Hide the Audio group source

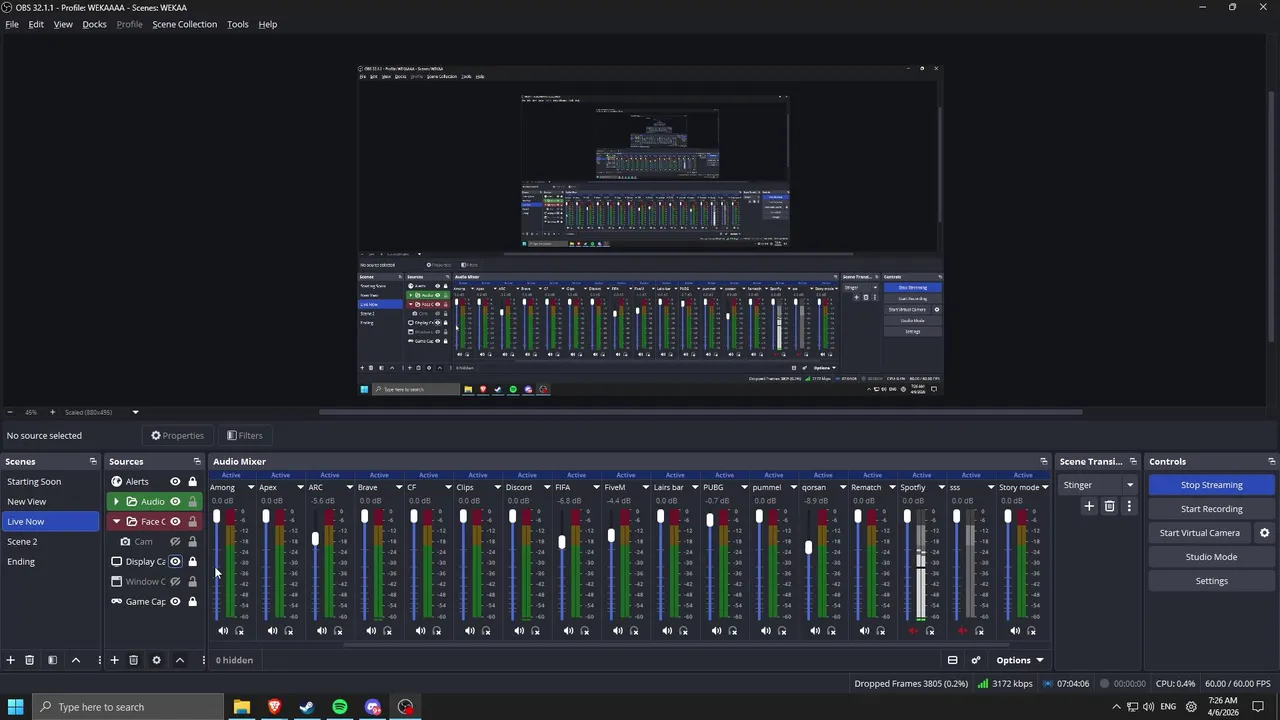point(175,502)
